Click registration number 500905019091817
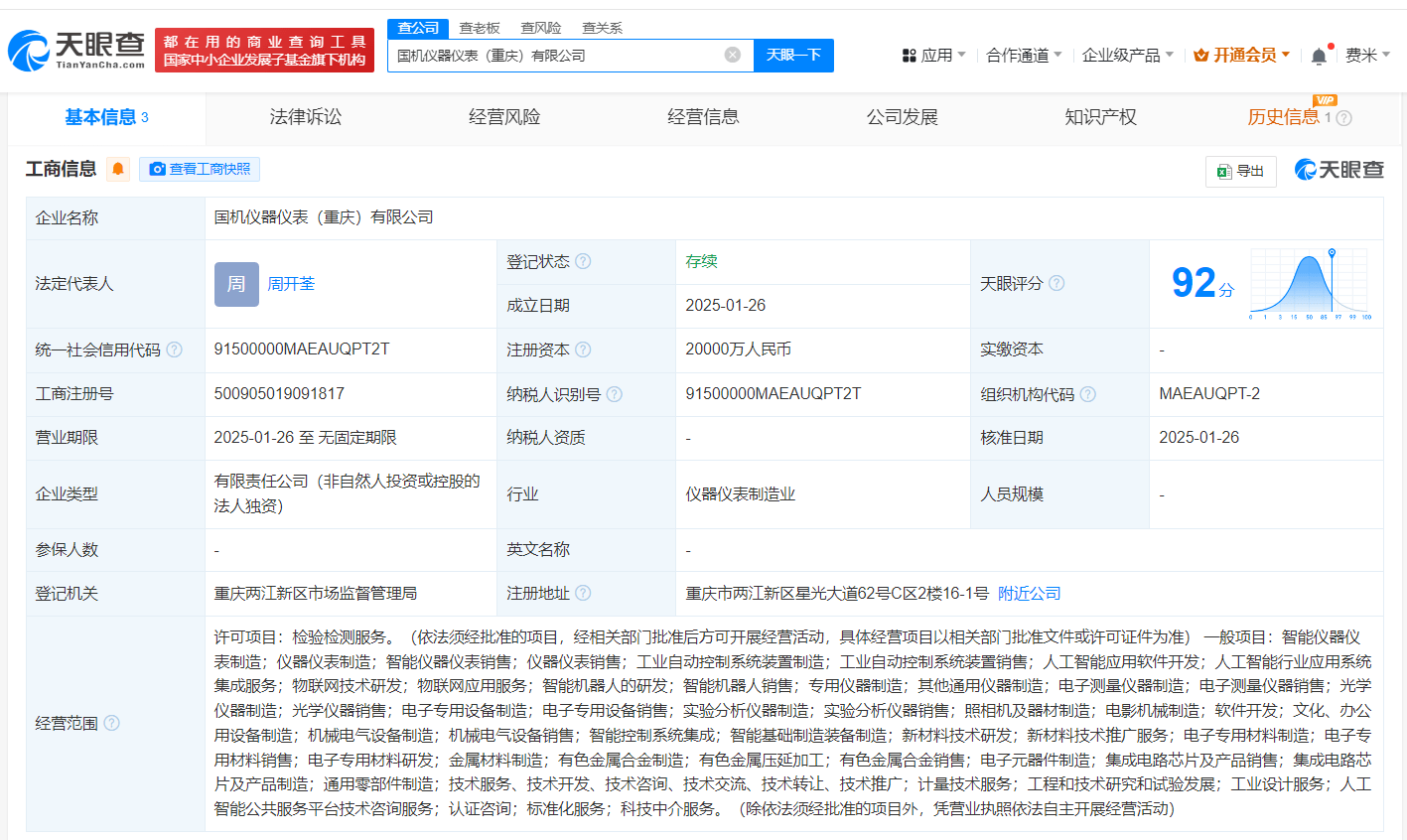Image resolution: width=1407 pixels, height=840 pixels. click(x=279, y=394)
